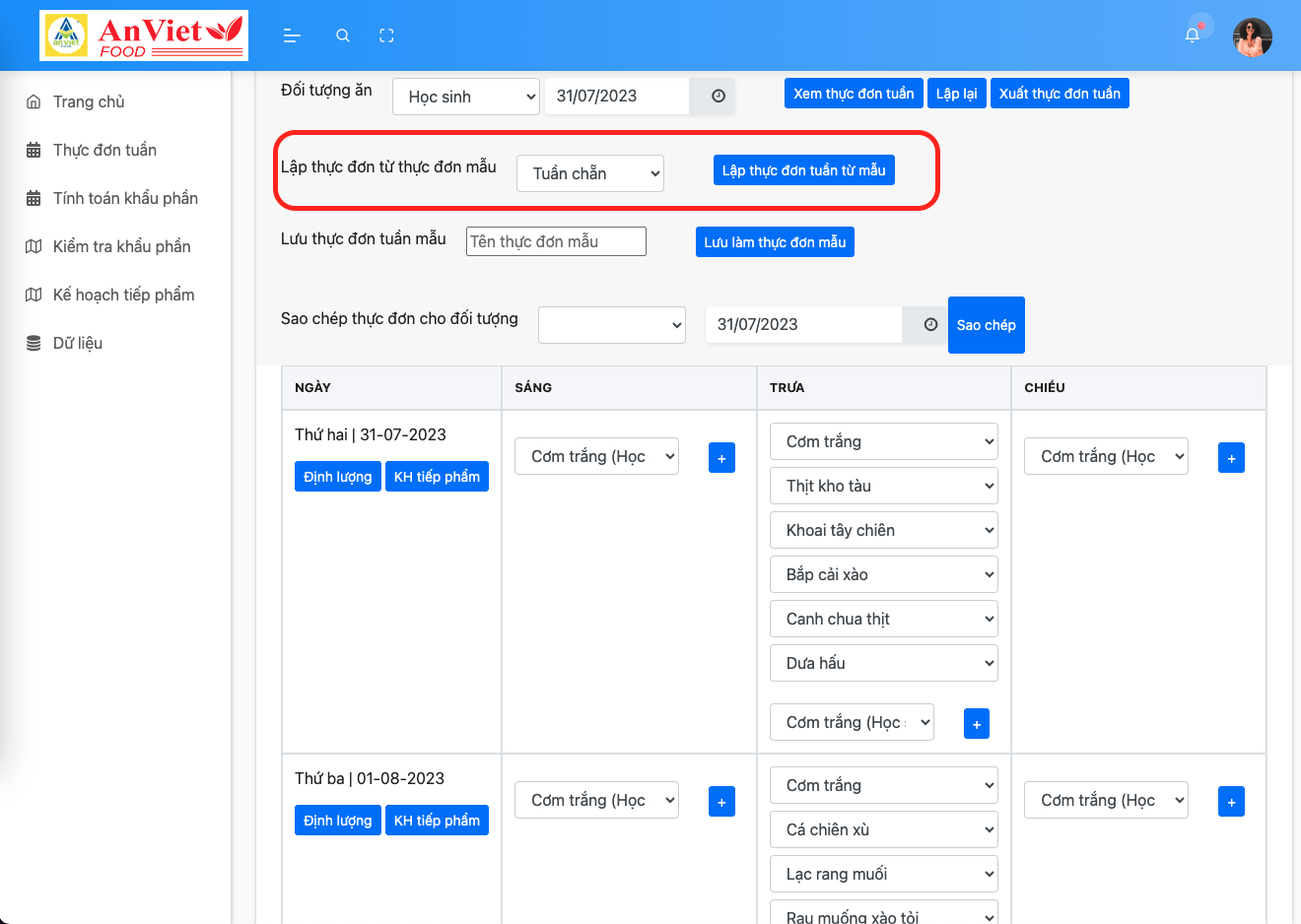Viewport: 1301px width, 924px height.
Task: Open notifications via the bell icon
Action: click(1192, 33)
